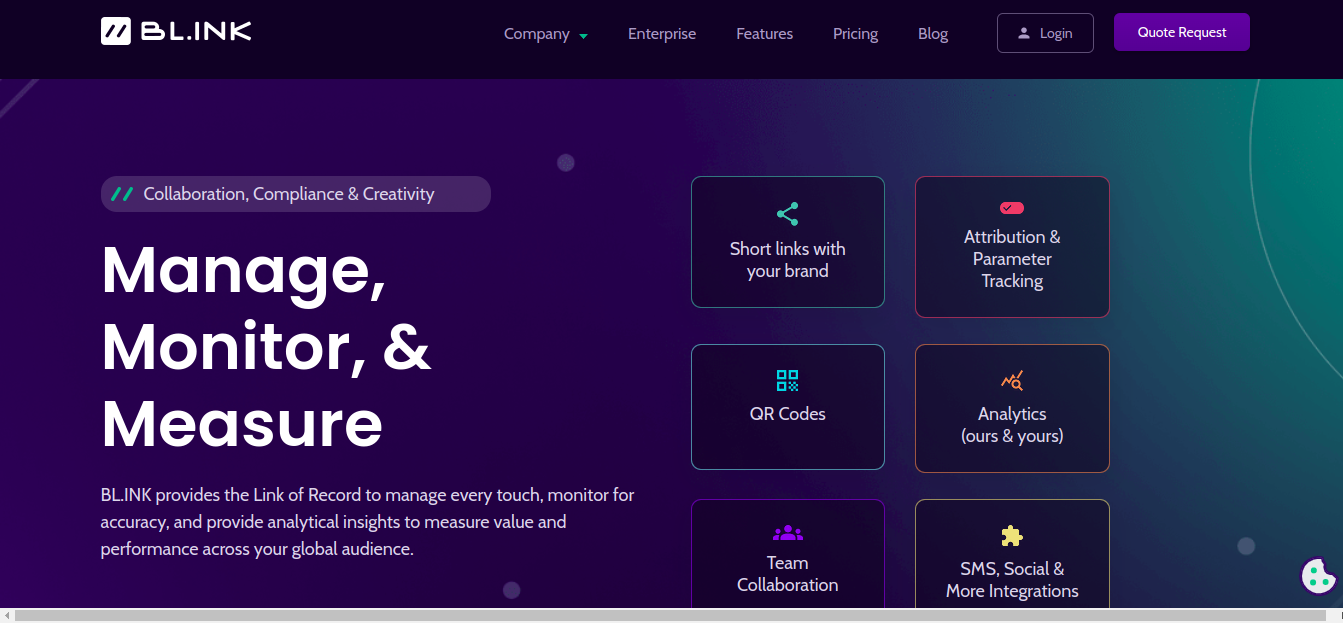Click the puzzle piece icon above SMS, Social
This screenshot has width=1343, height=623.
click(1012, 536)
